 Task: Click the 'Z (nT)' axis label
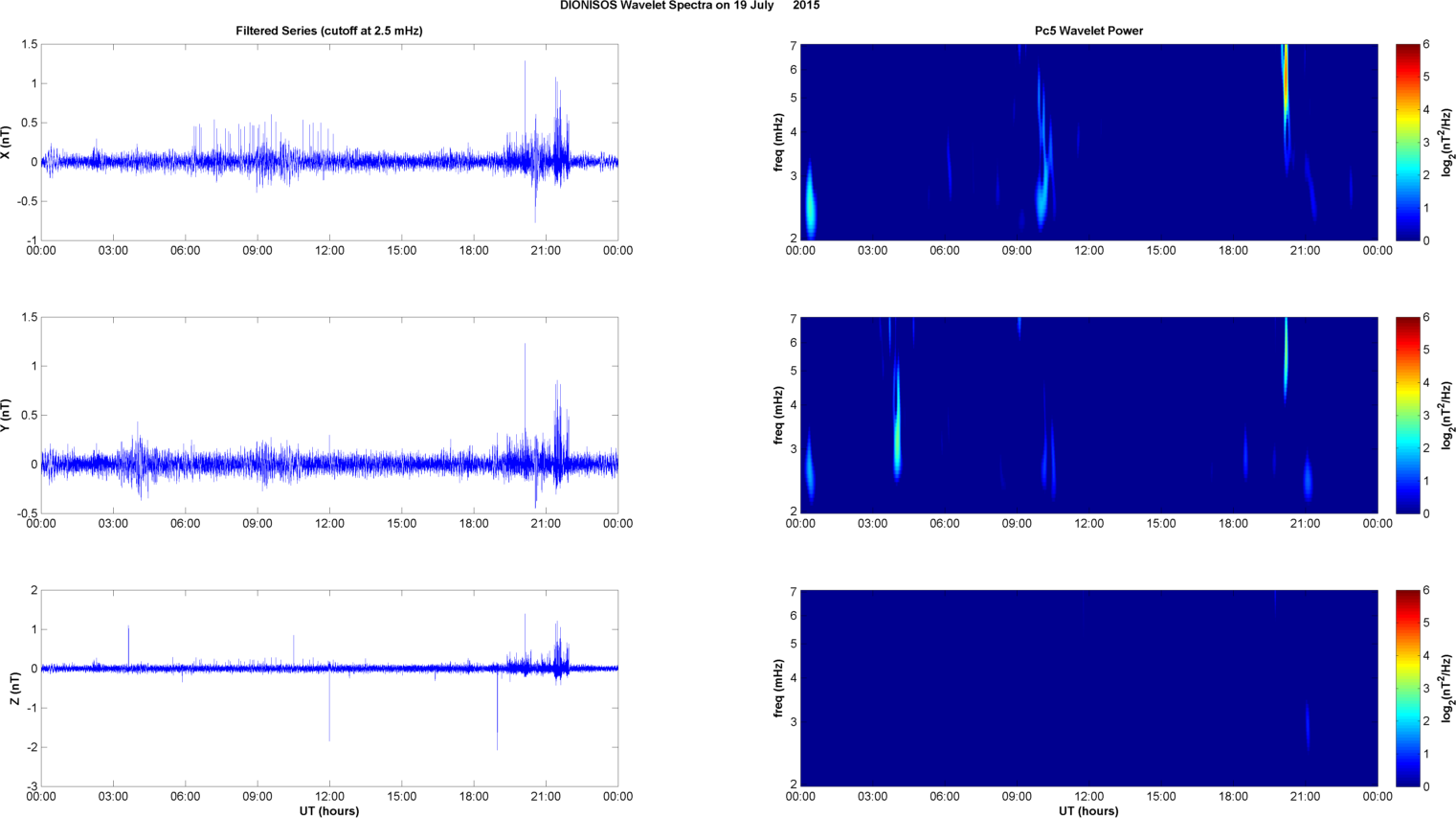pos(14,689)
